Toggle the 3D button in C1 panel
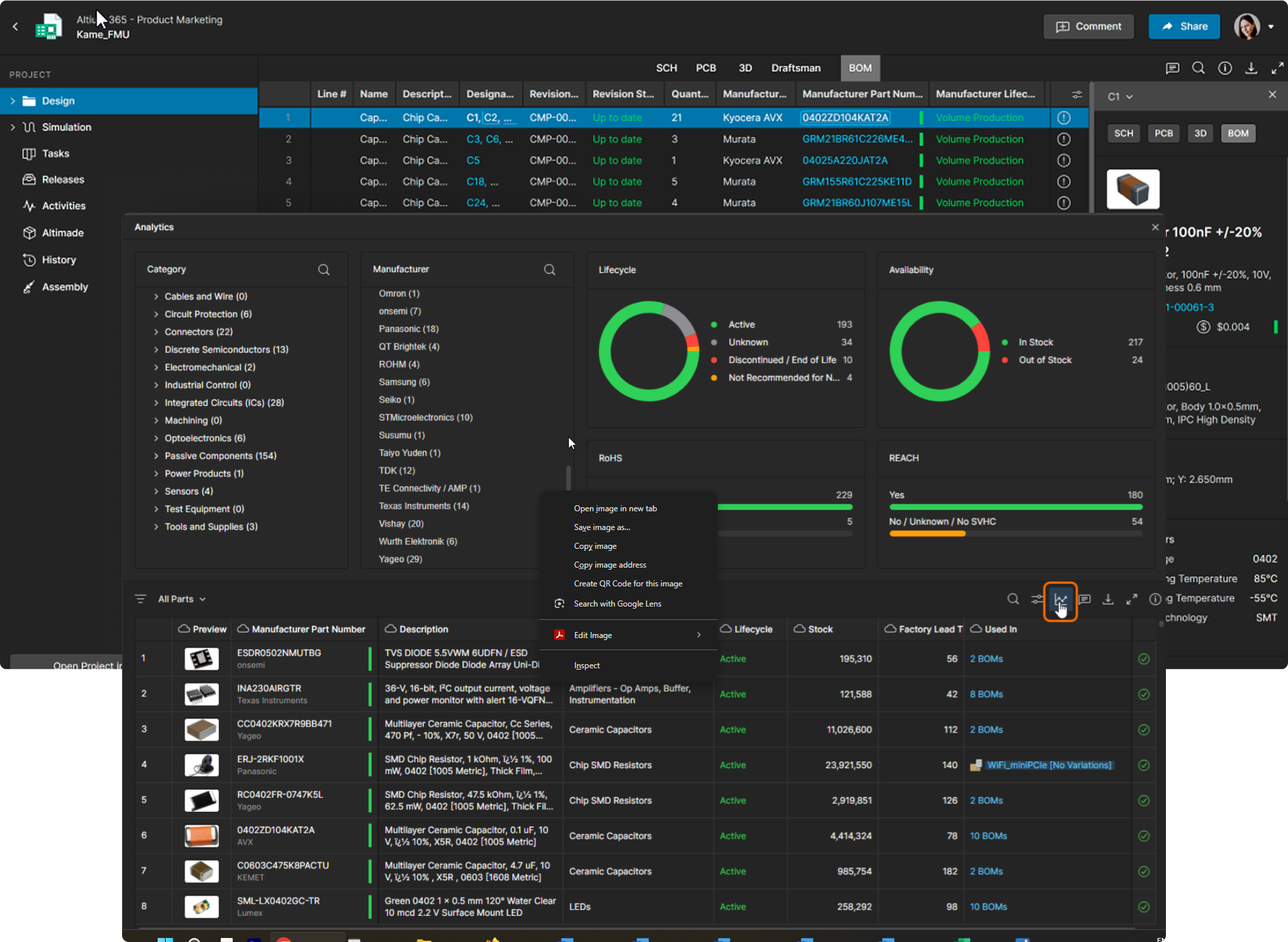The height and width of the screenshot is (942, 1288). tap(1200, 134)
